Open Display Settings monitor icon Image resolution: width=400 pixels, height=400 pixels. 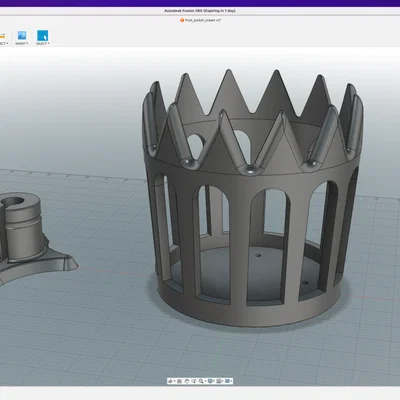coord(210,381)
